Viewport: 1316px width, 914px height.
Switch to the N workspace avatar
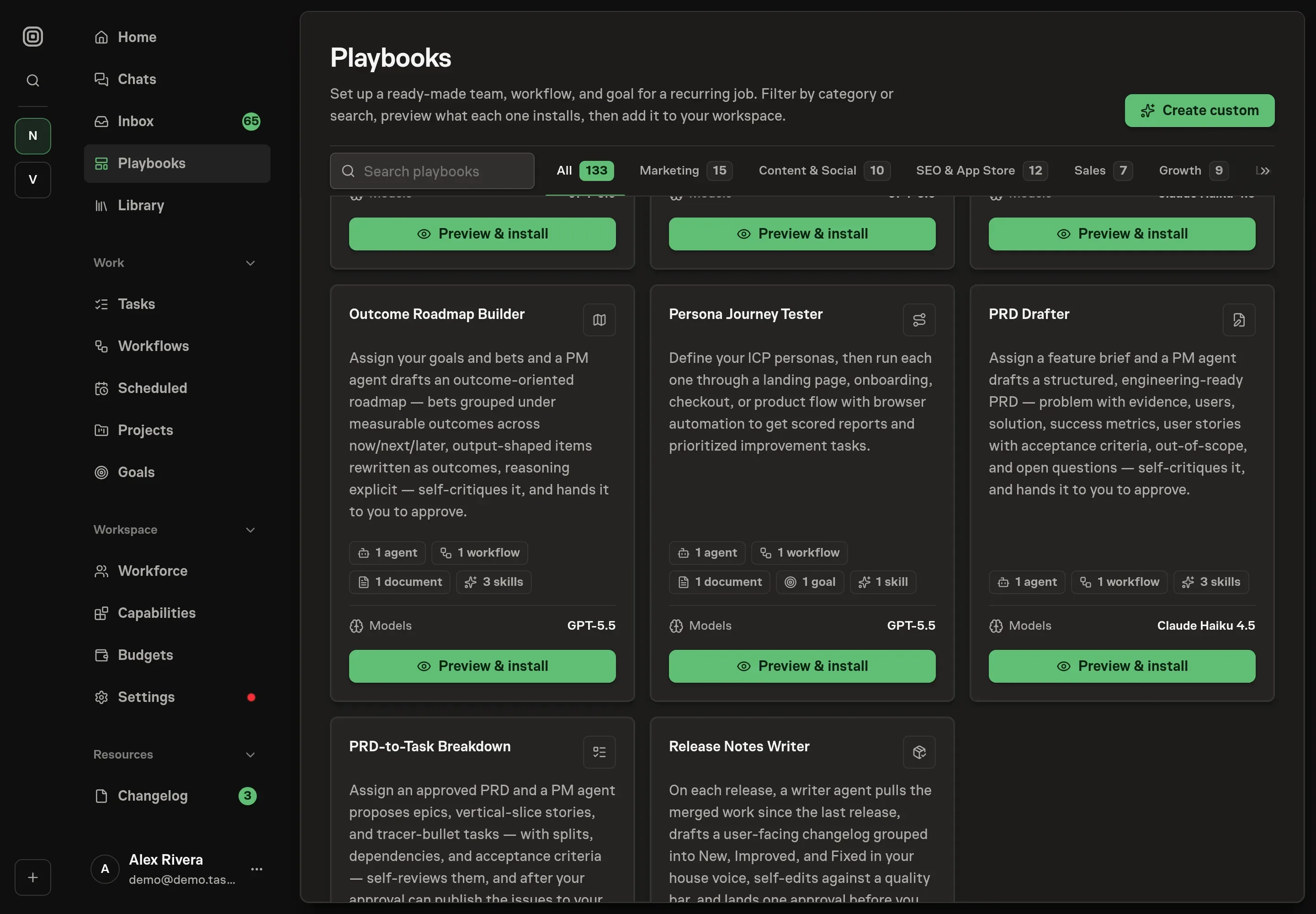tap(32, 136)
